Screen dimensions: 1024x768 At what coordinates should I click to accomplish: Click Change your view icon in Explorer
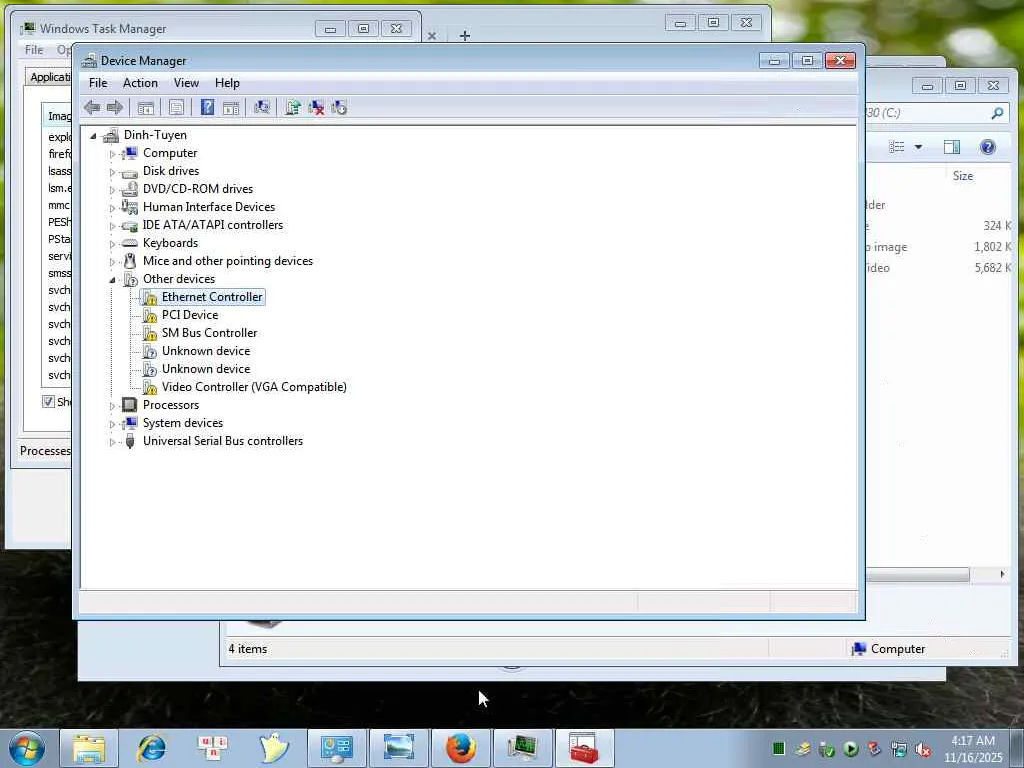click(897, 147)
